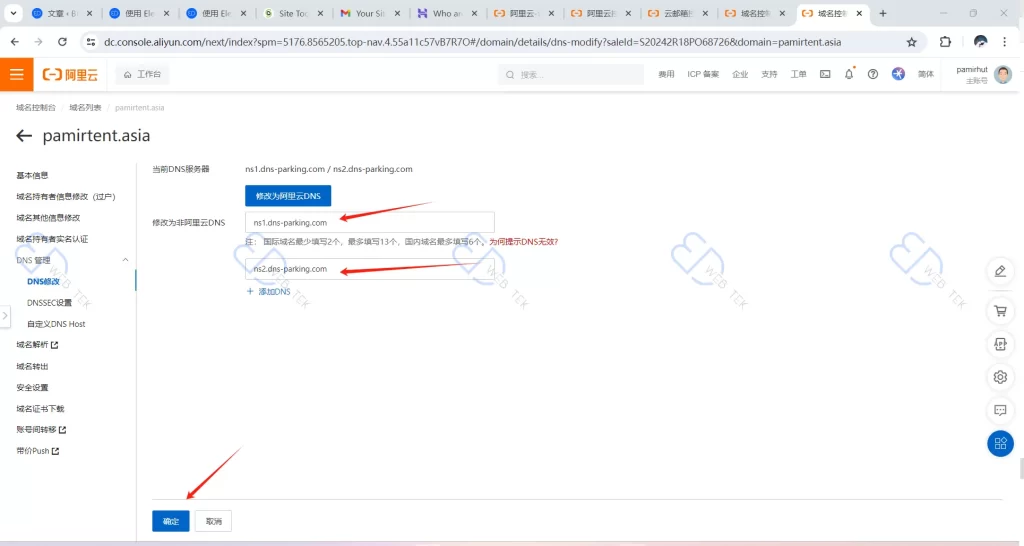Close the 文章 browser tab

(x=89, y=13)
